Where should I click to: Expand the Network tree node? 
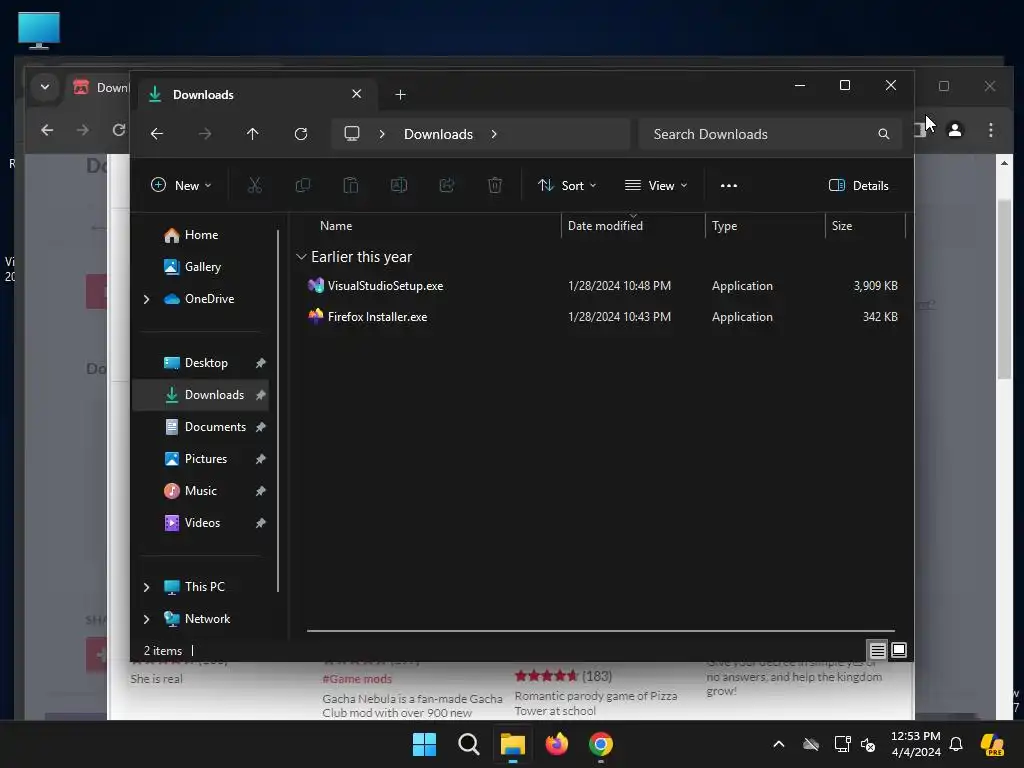146,619
